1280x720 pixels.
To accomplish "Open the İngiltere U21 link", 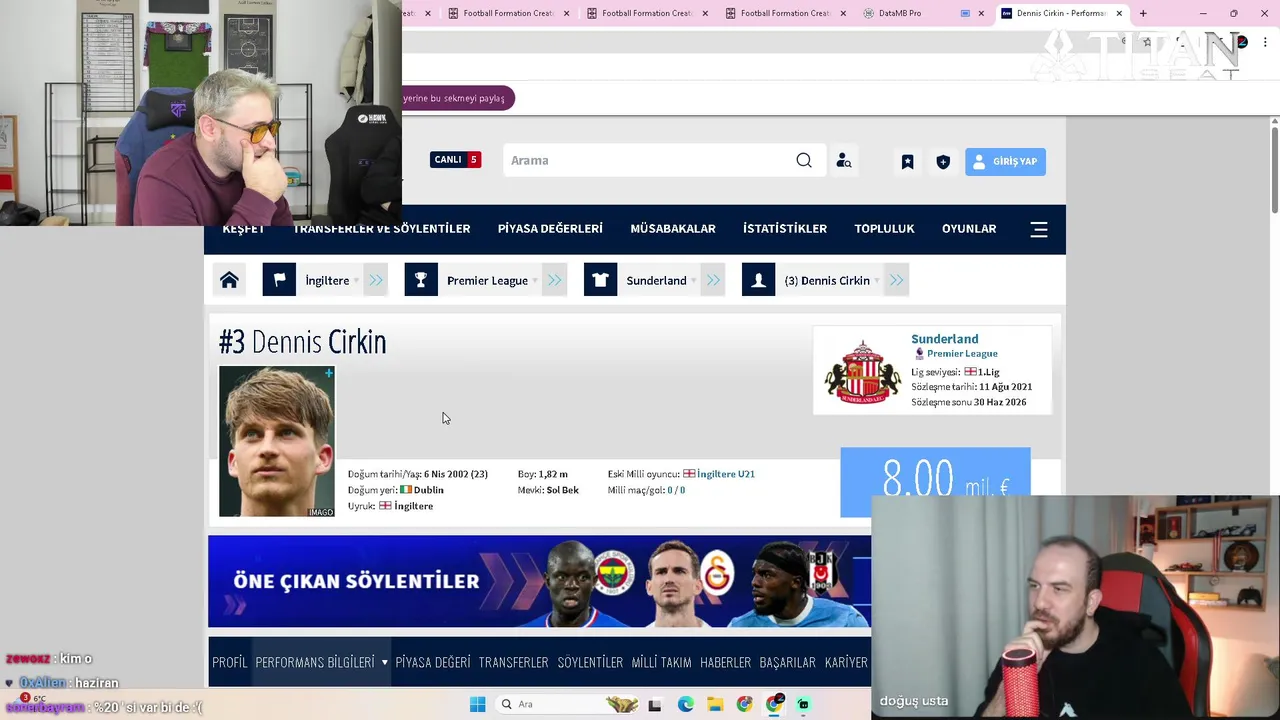I will tap(726, 474).
